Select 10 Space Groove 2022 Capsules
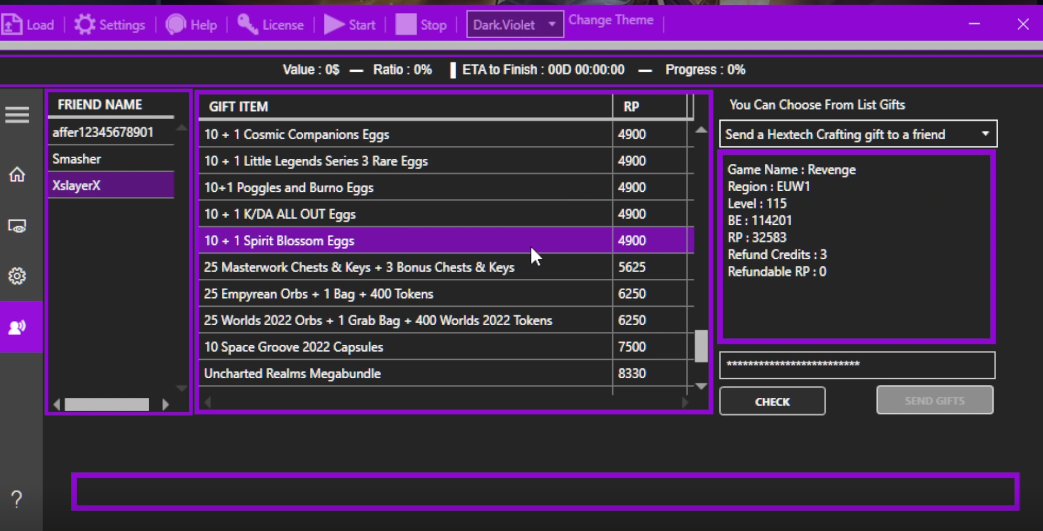1043x531 pixels. click(446, 347)
